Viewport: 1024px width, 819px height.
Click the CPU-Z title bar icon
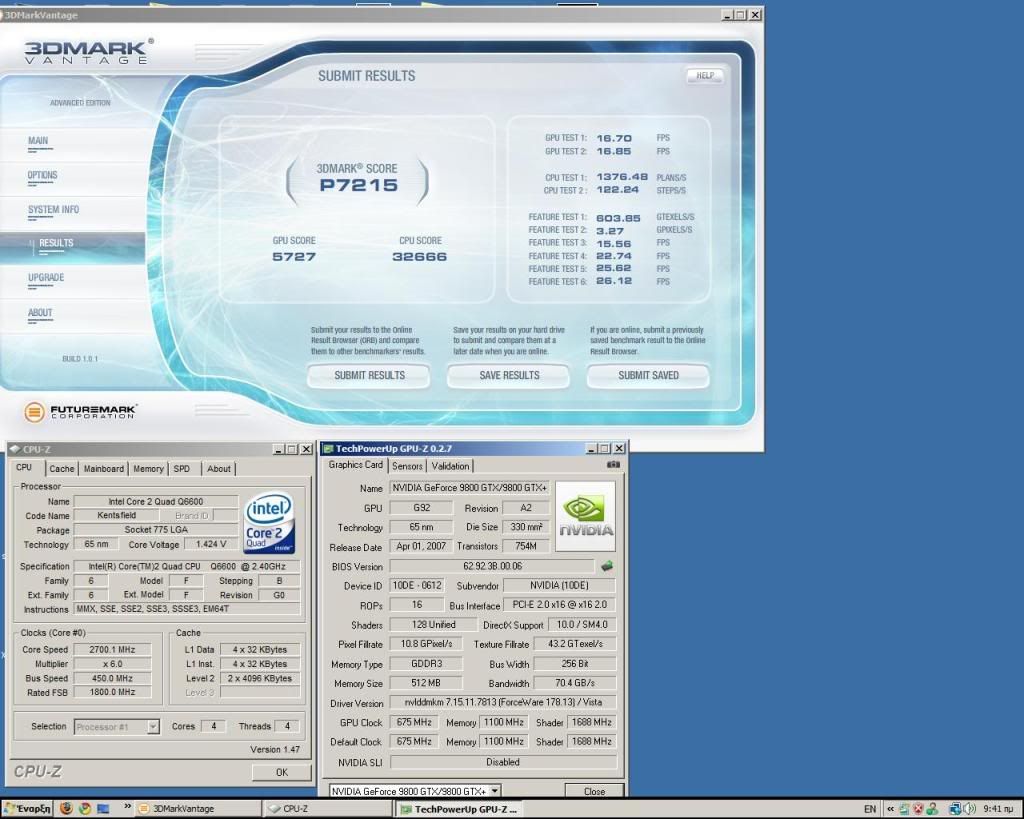coord(15,449)
